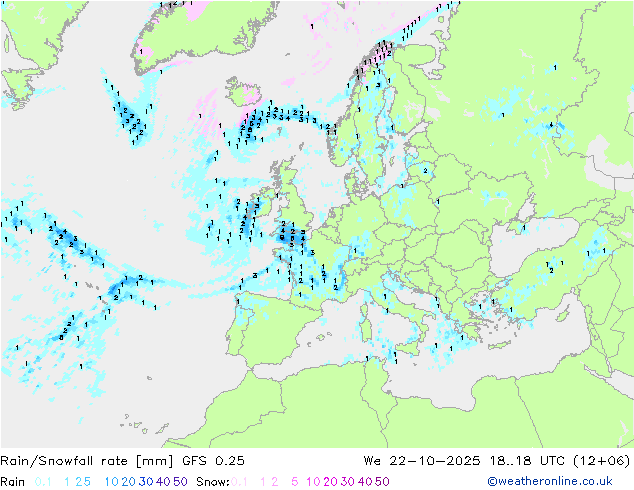Click the weatheronline.co.uk copyright link
This screenshot has width=634, height=490.
click(550, 481)
